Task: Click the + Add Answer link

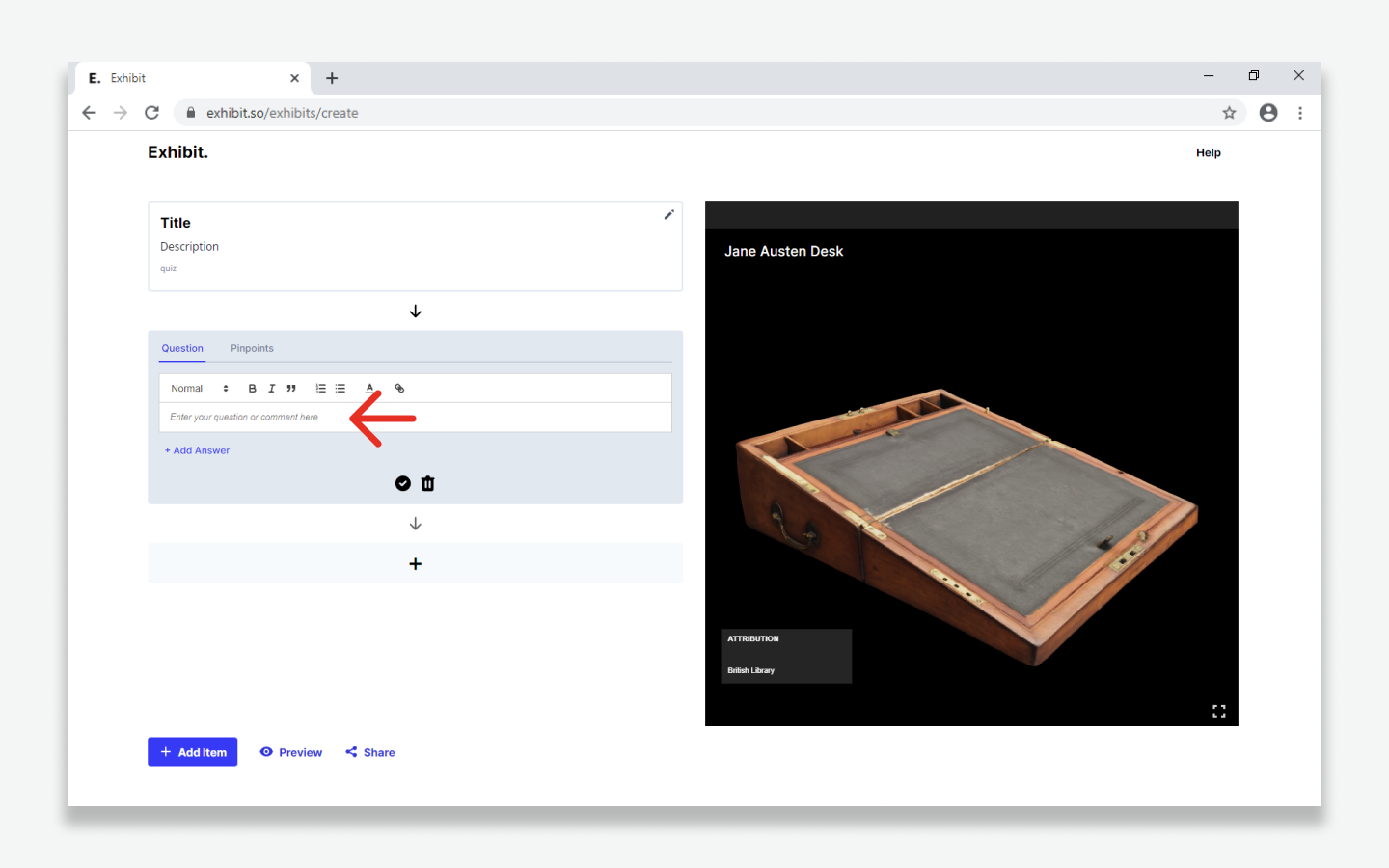Action: pyautogui.click(x=198, y=450)
